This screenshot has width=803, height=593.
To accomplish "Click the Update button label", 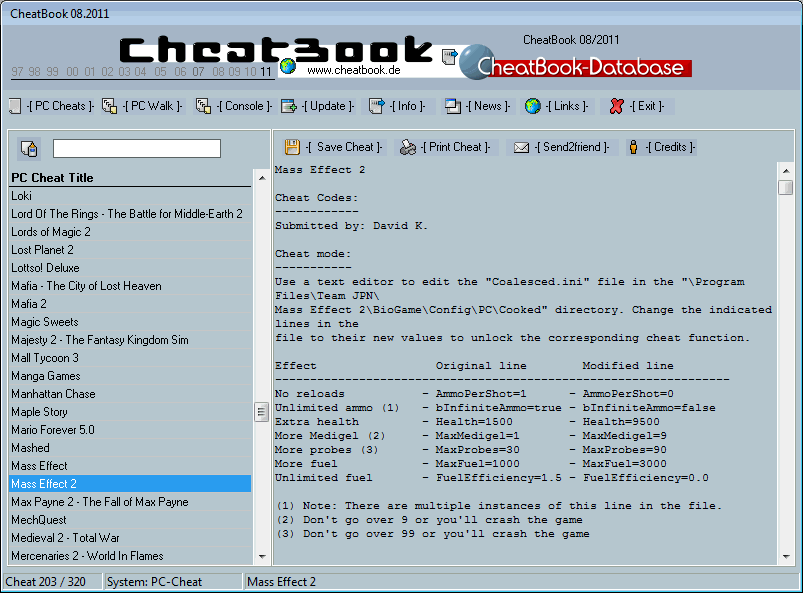I will (328, 106).
